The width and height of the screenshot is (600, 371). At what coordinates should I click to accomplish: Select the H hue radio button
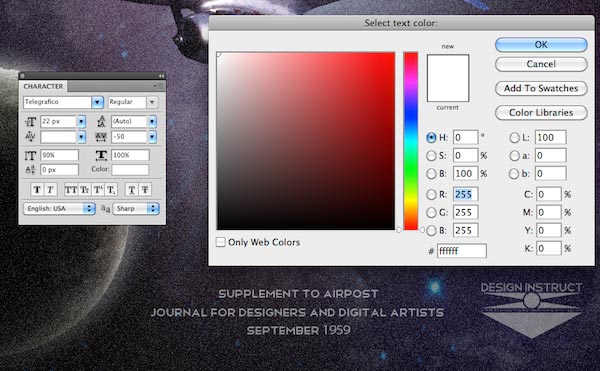[x=431, y=138]
